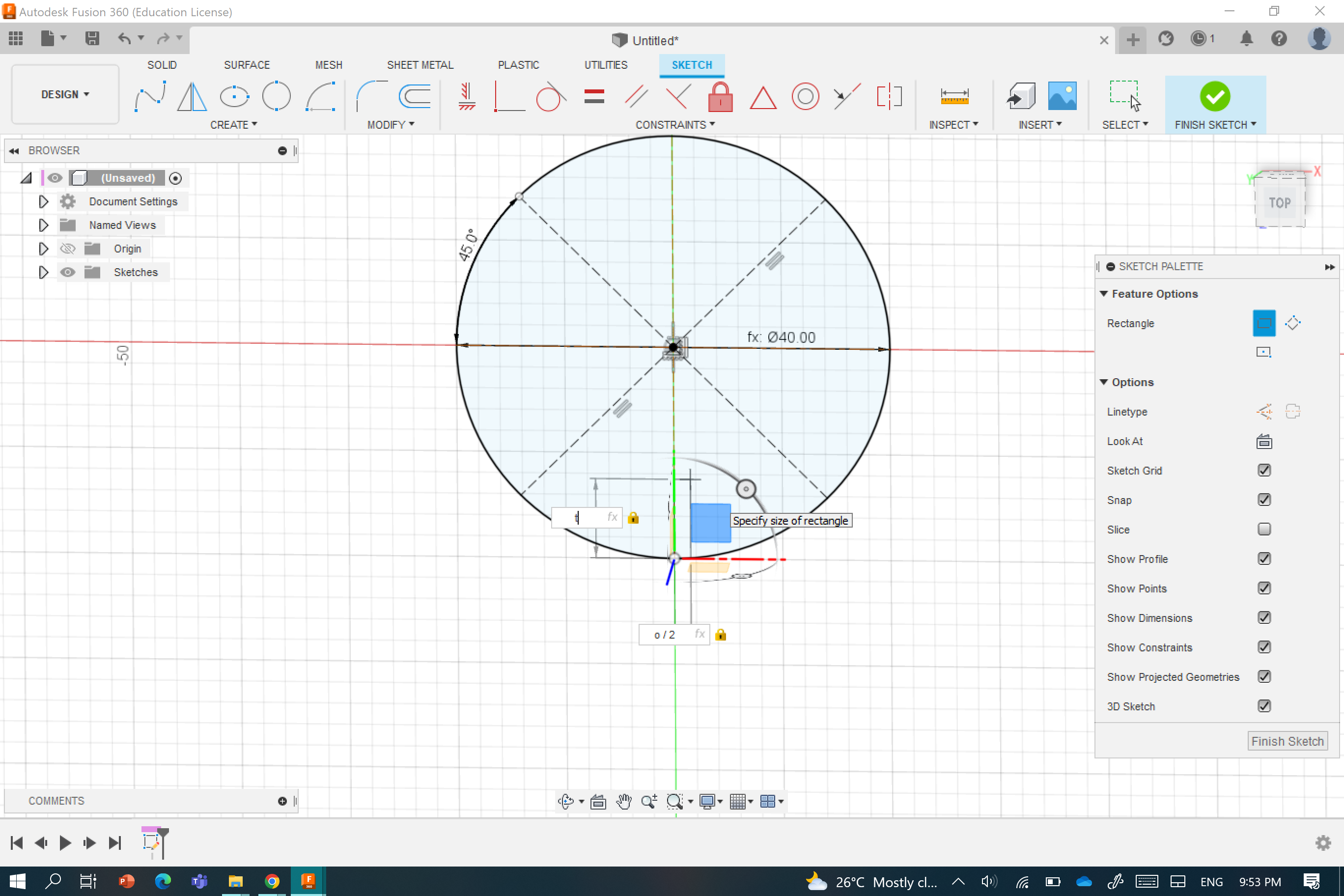Click the Concentric constraint icon
The height and width of the screenshot is (896, 1344).
point(805,96)
